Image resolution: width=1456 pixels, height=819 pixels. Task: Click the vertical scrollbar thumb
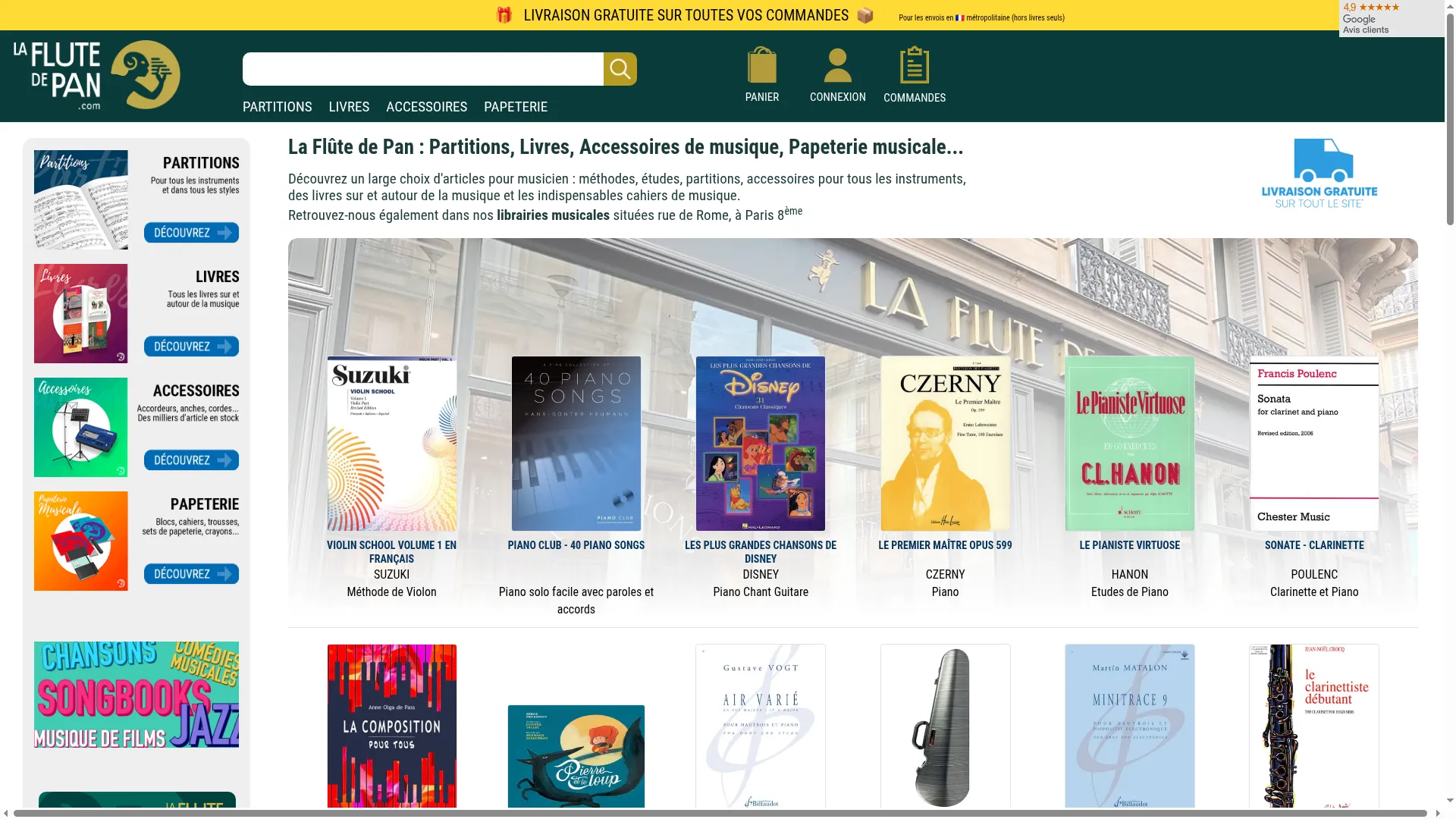pyautogui.click(x=1450, y=119)
